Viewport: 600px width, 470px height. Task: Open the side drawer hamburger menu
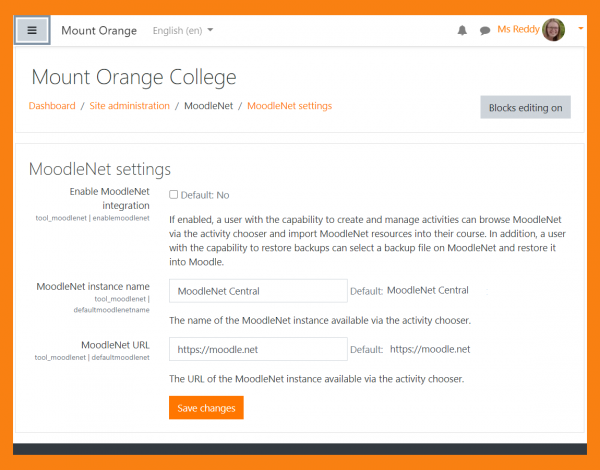32,30
